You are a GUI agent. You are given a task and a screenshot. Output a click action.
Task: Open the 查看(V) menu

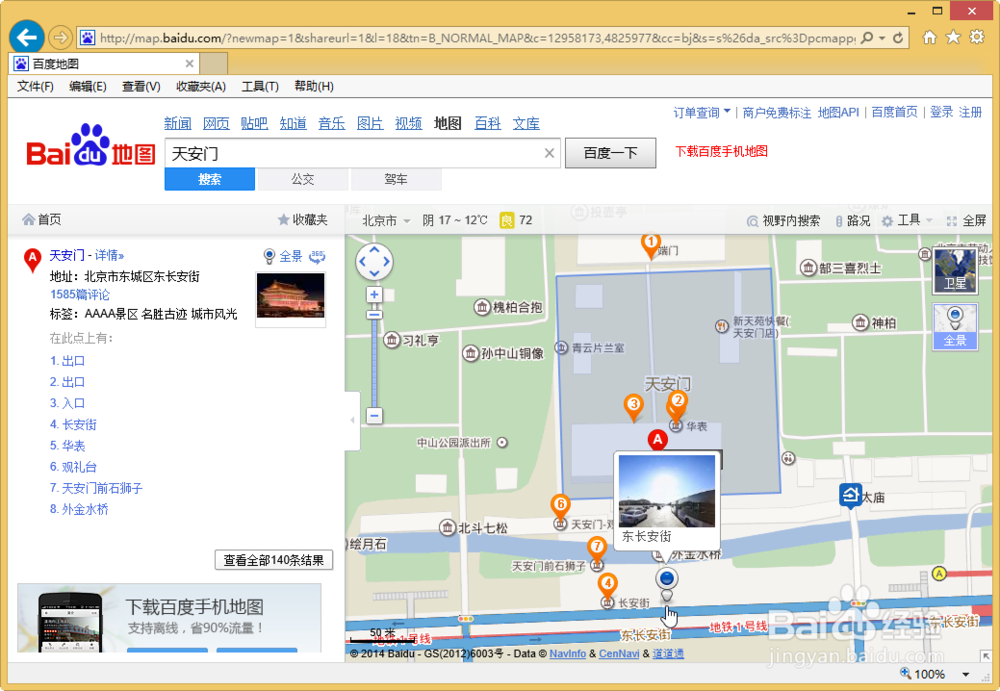click(x=141, y=86)
